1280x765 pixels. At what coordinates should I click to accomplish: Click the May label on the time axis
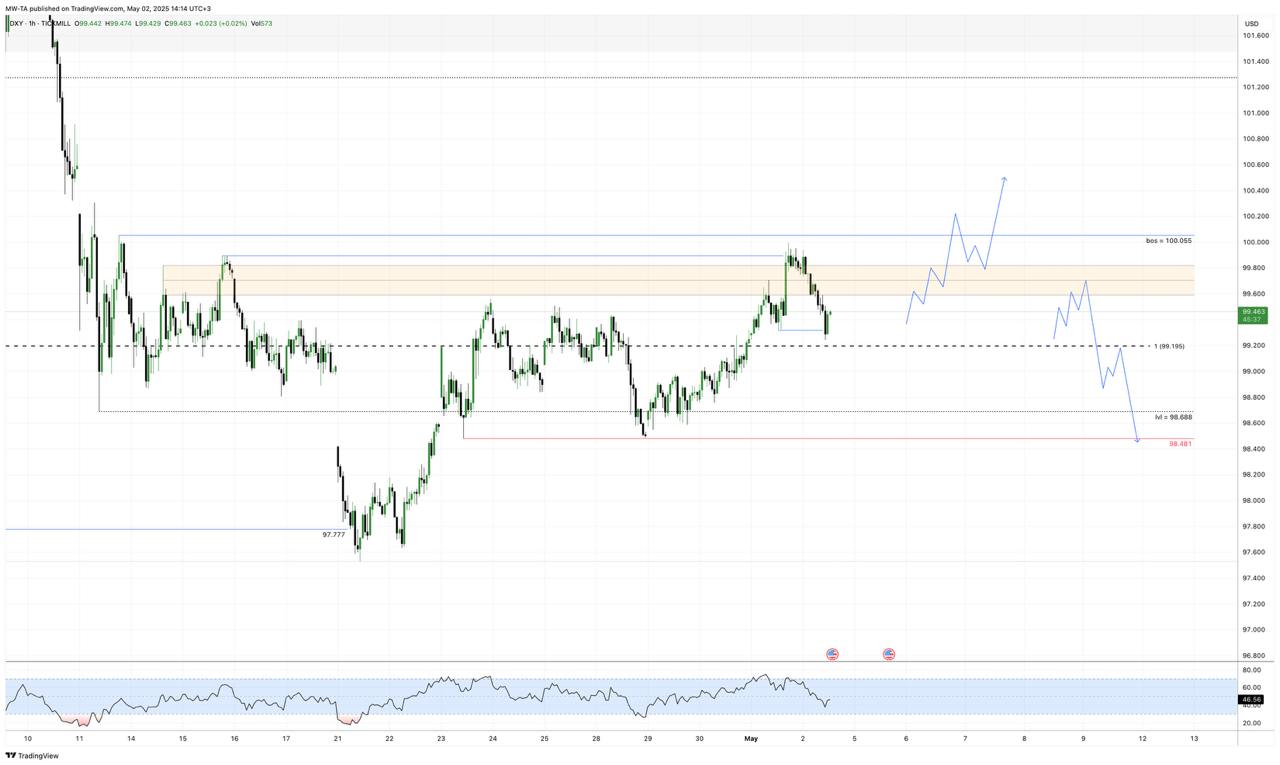(x=751, y=738)
